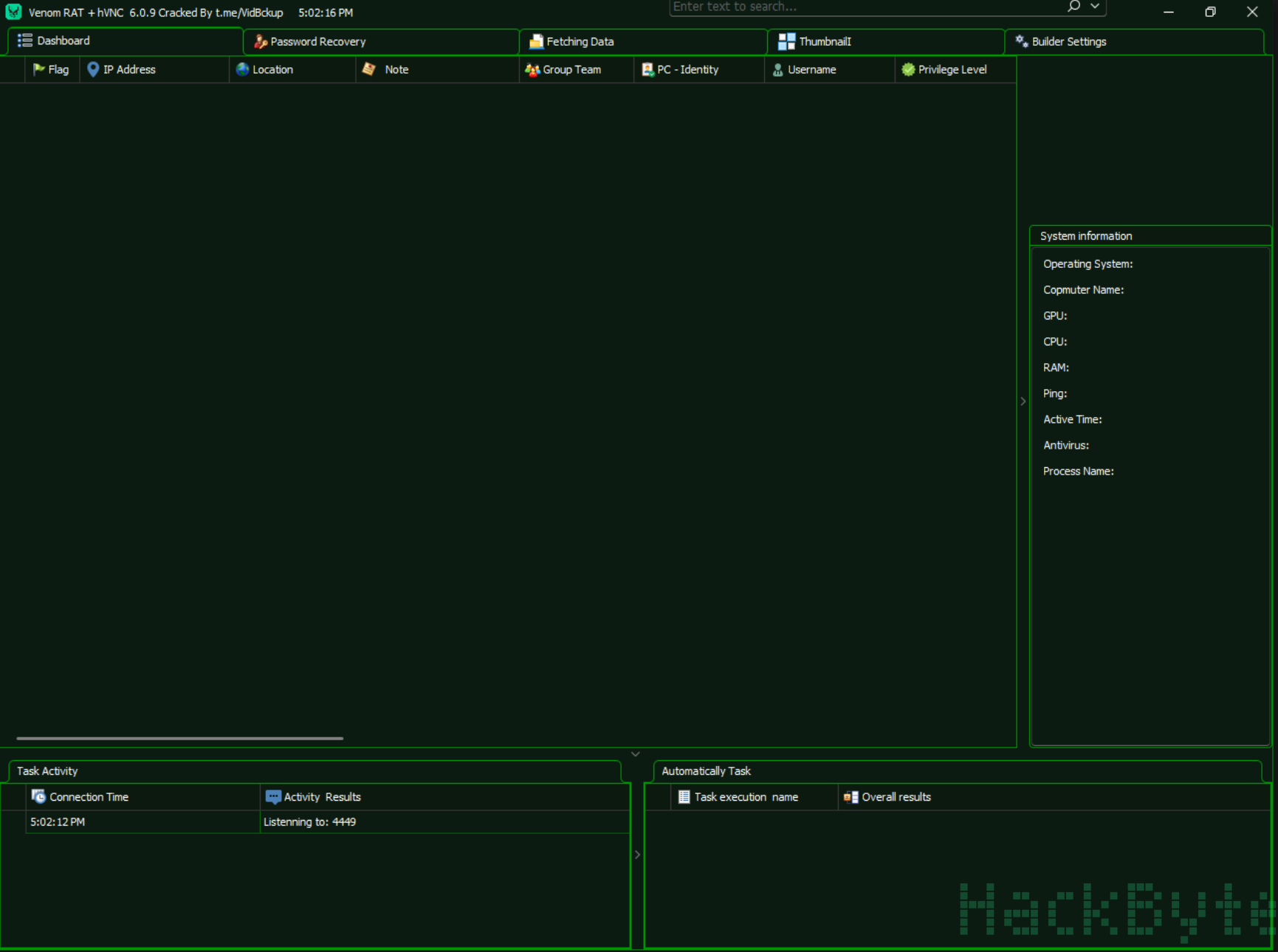Restore down the Venom RAT window

pos(1210,12)
